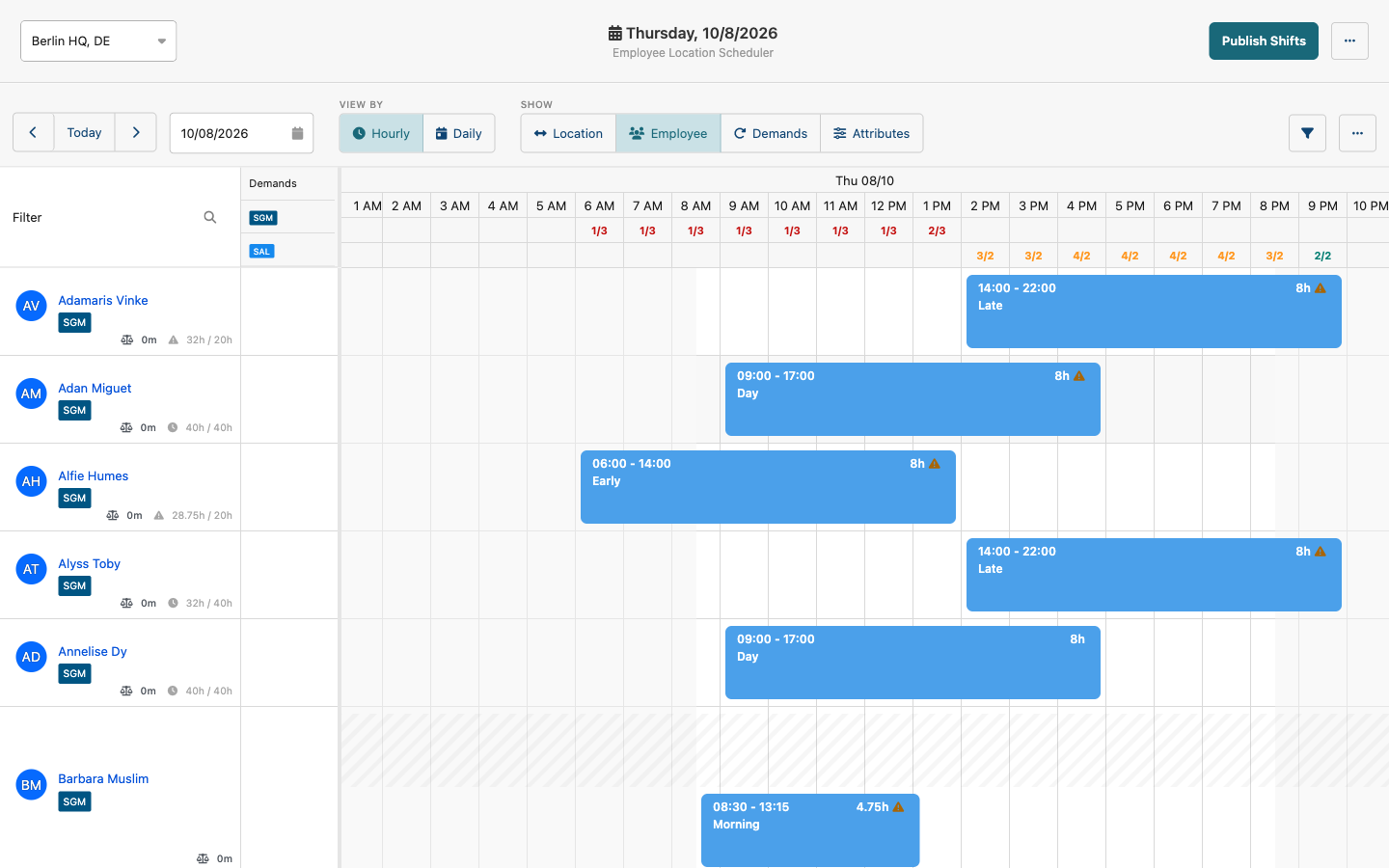1389x868 pixels.
Task: Click the AM avatar for Adan Miguet
Action: click(x=31, y=393)
